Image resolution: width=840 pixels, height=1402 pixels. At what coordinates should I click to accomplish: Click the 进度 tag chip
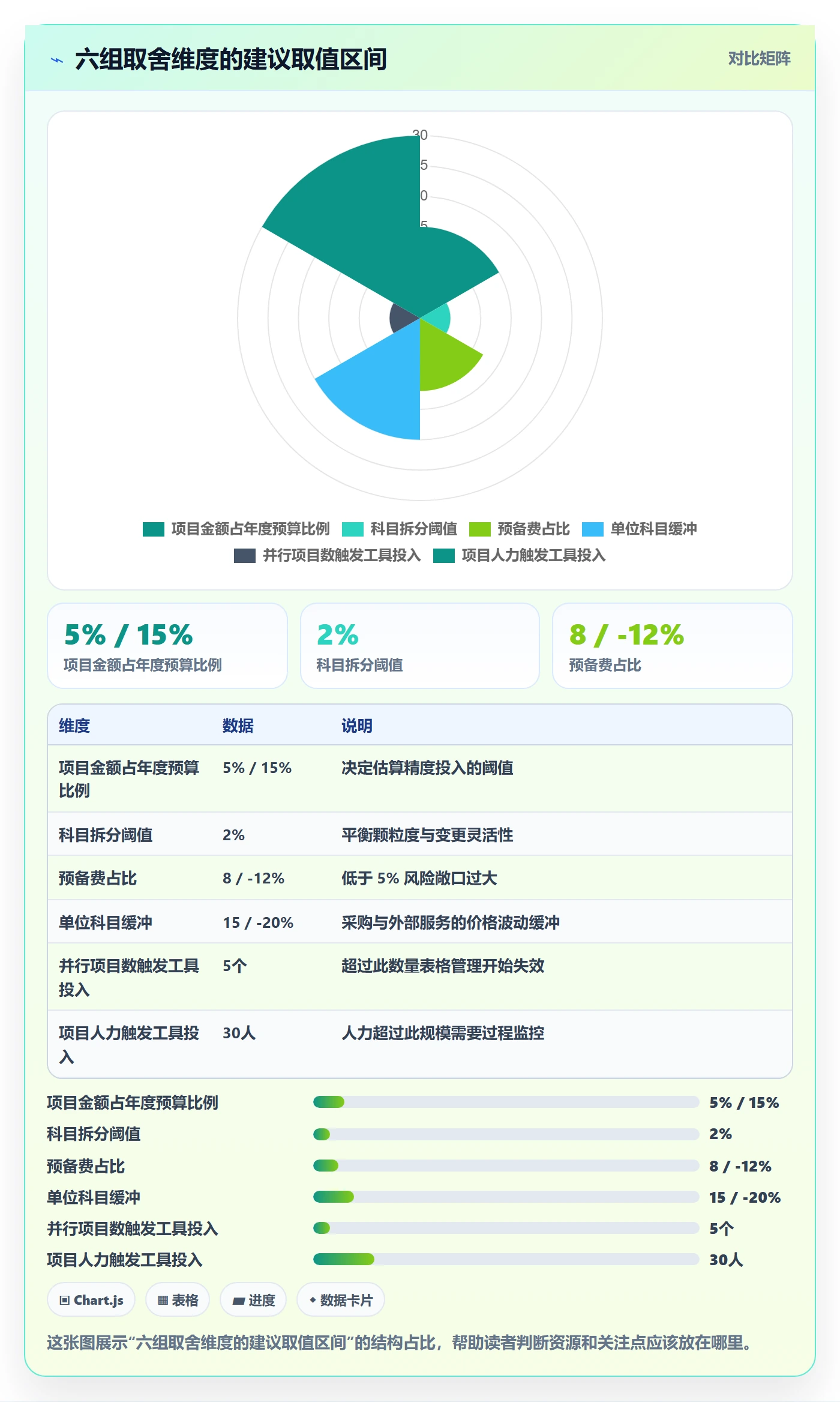click(x=253, y=1300)
